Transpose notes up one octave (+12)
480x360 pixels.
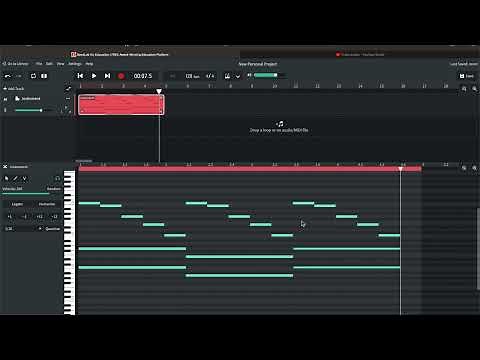[x=39, y=216]
